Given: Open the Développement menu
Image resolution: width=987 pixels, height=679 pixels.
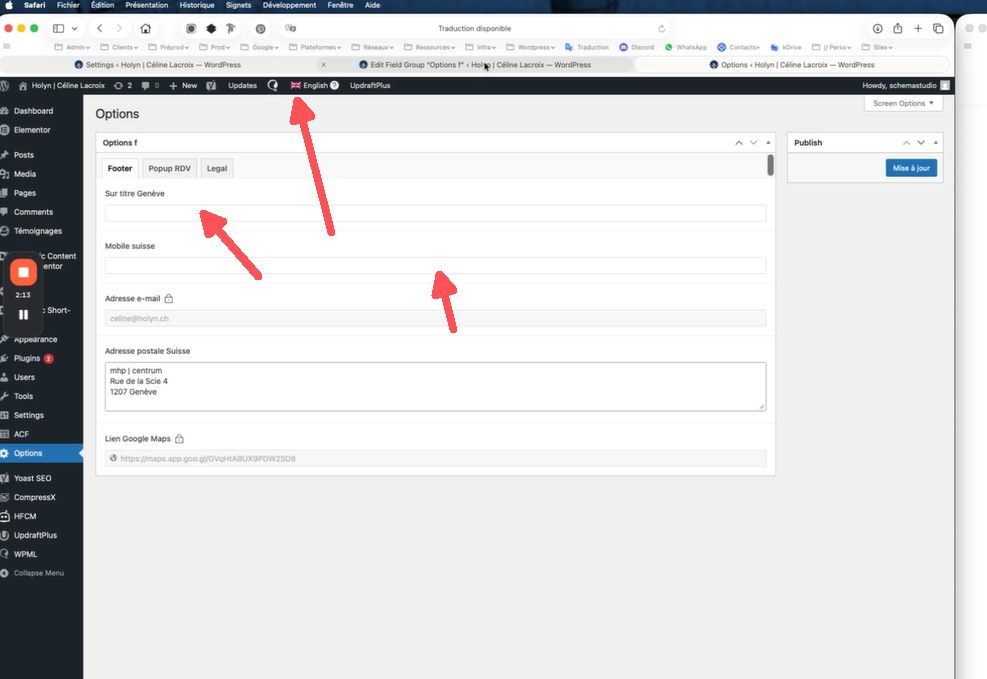Looking at the screenshot, I should [290, 5].
